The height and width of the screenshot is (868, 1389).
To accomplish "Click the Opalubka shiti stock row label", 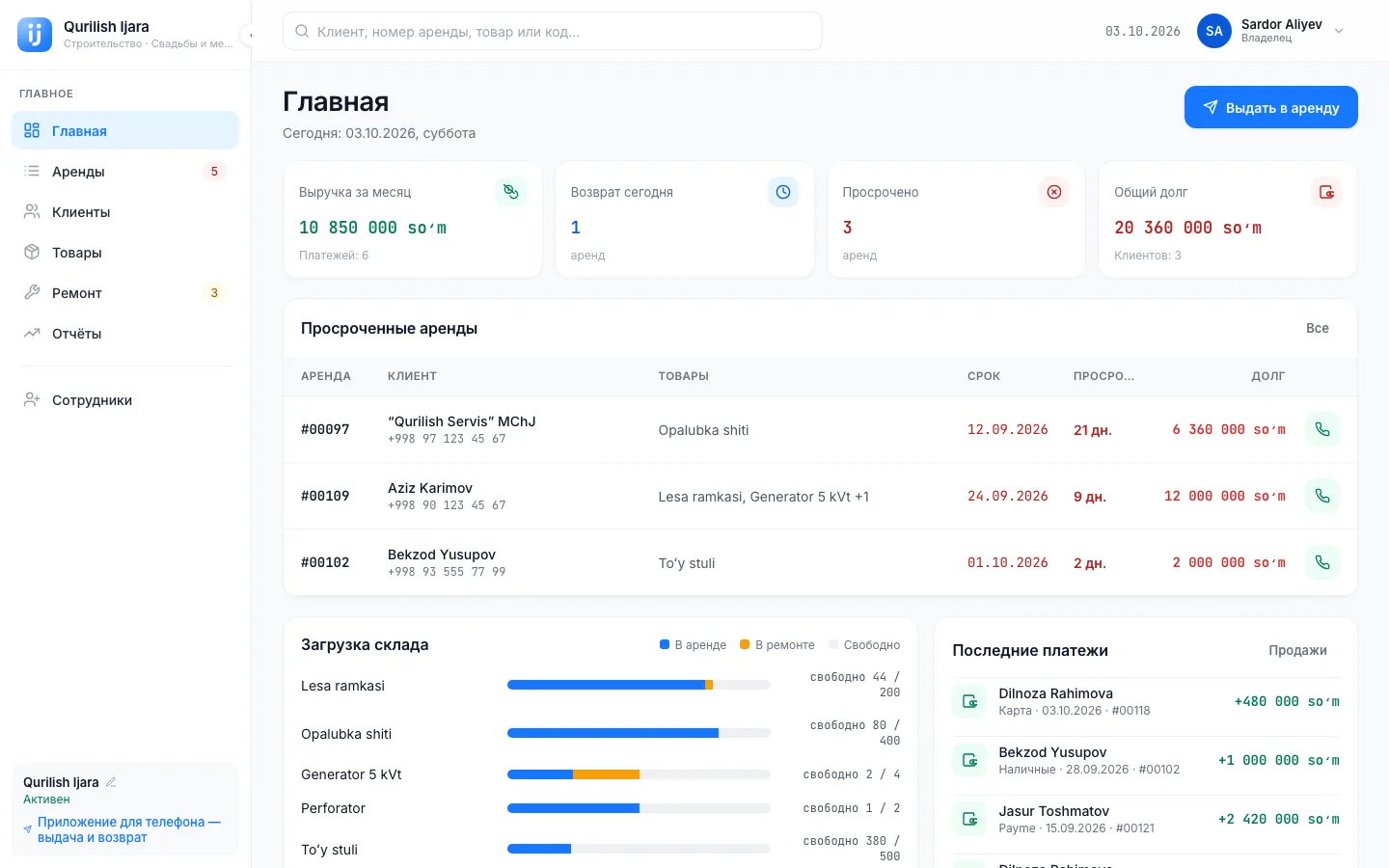I will [346, 734].
